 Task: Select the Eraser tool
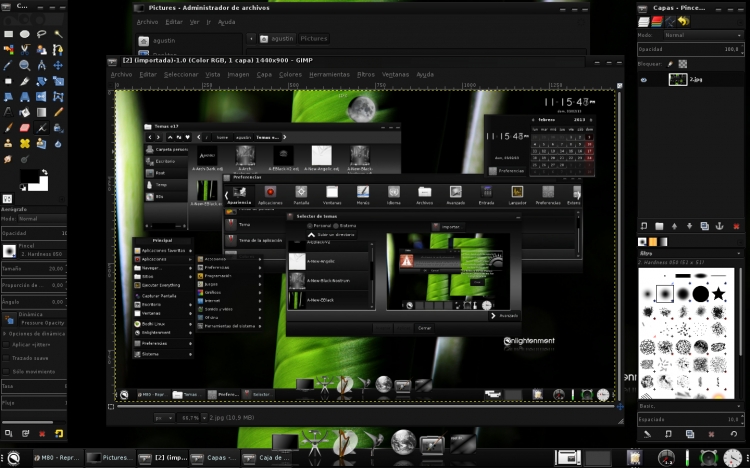pos(25,128)
